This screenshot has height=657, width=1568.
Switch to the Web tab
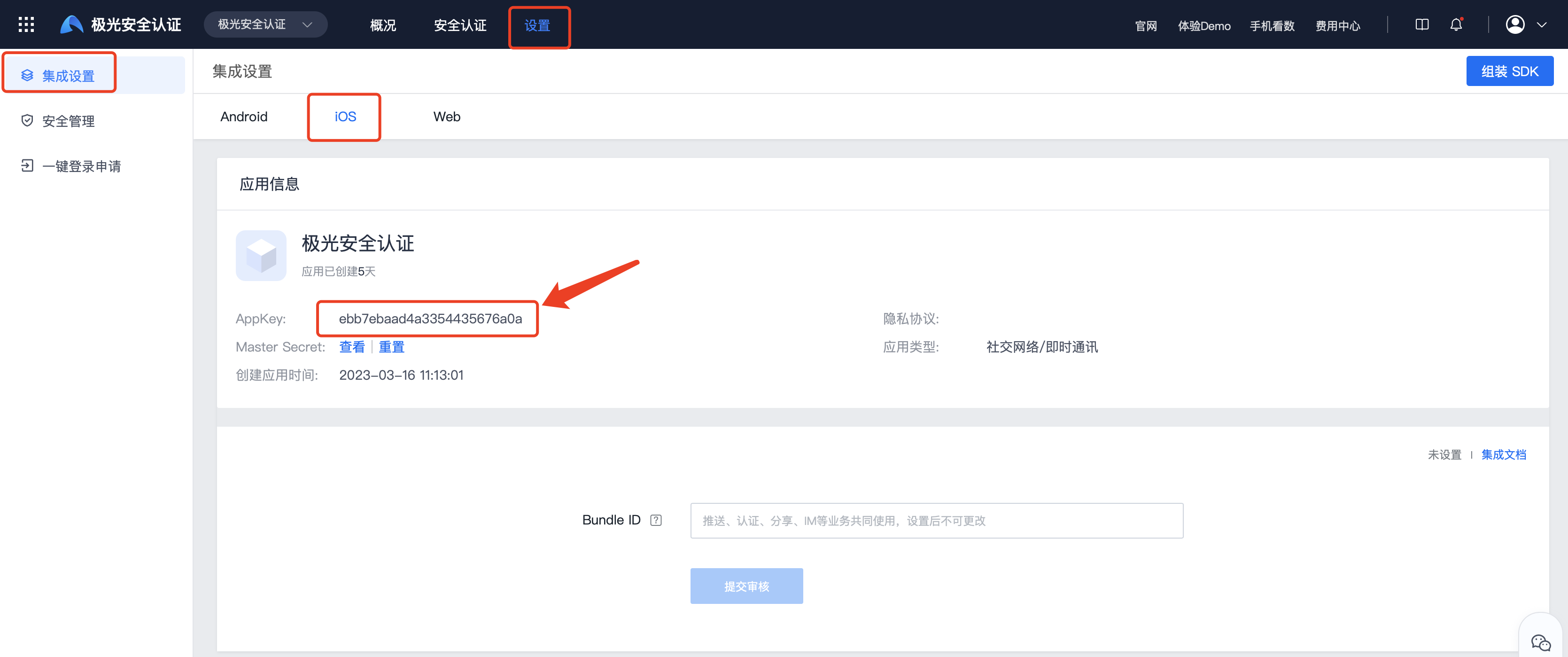point(447,116)
